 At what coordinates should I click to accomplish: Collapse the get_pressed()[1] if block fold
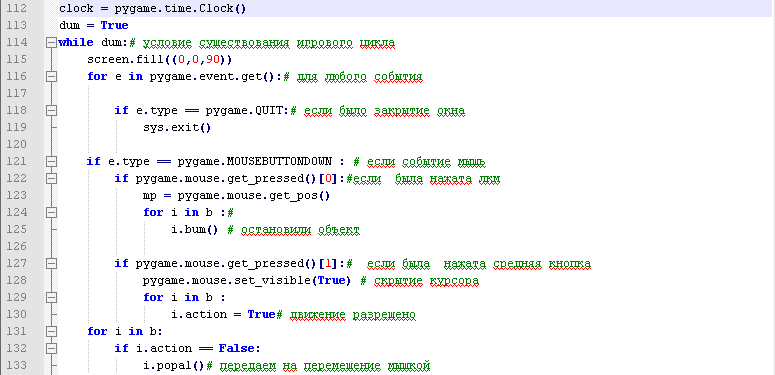click(x=50, y=263)
